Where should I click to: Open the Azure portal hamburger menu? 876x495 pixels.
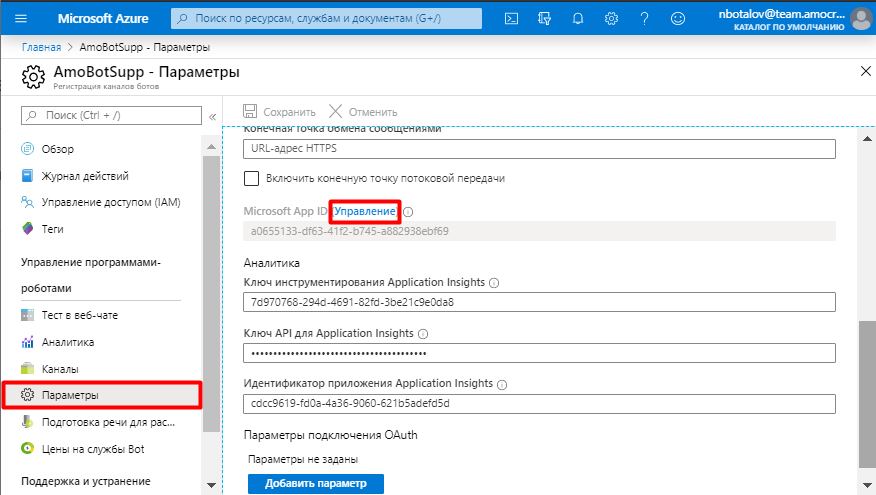click(21, 18)
